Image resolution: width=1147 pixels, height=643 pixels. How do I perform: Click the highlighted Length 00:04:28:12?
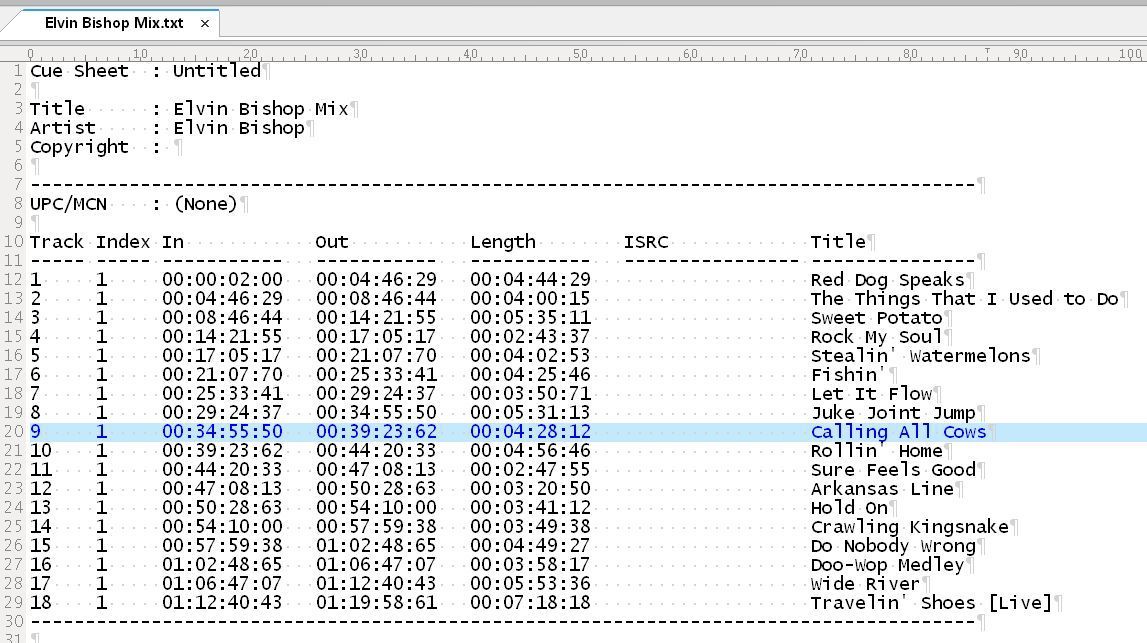click(x=530, y=432)
